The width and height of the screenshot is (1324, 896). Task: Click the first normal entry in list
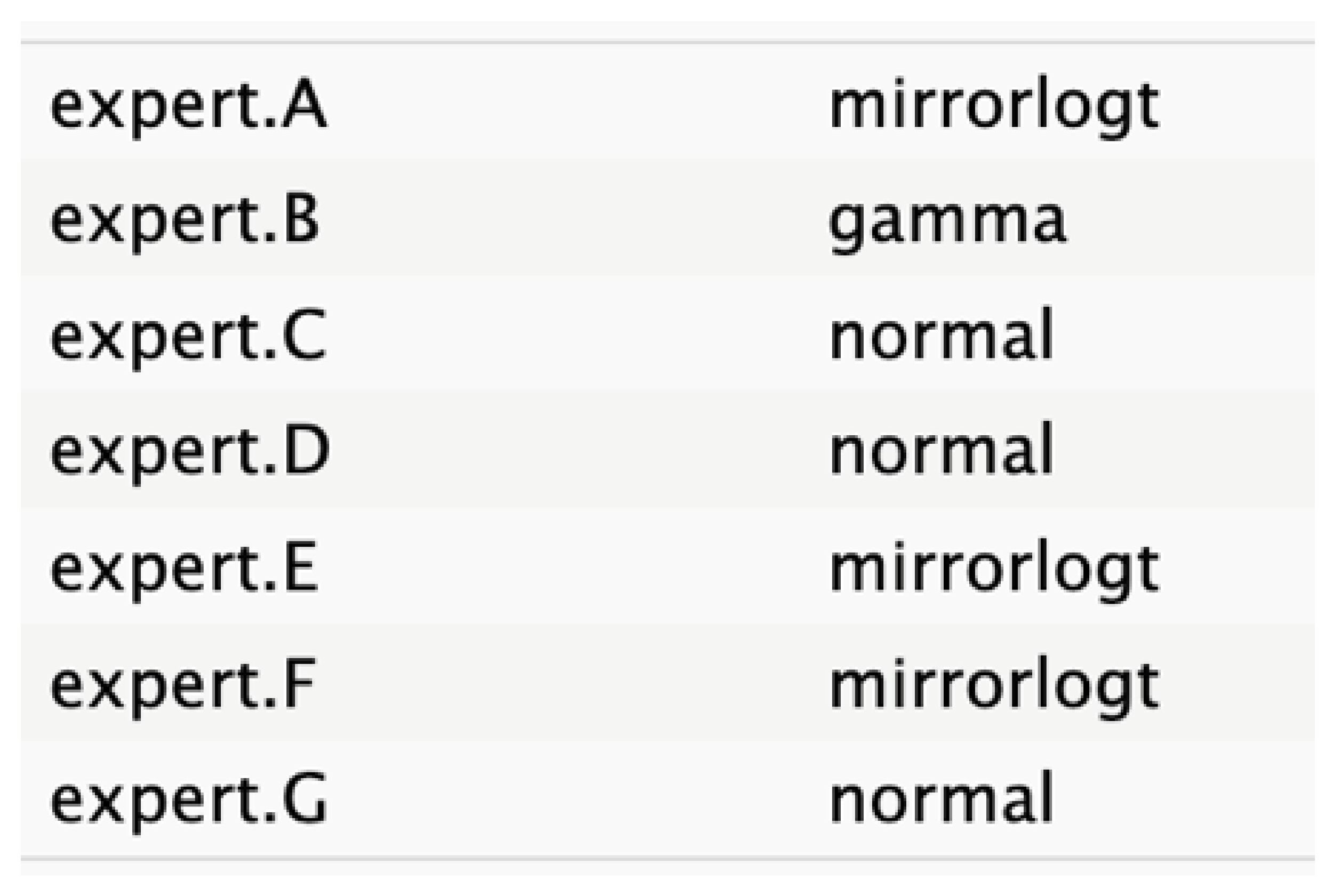click(x=940, y=337)
